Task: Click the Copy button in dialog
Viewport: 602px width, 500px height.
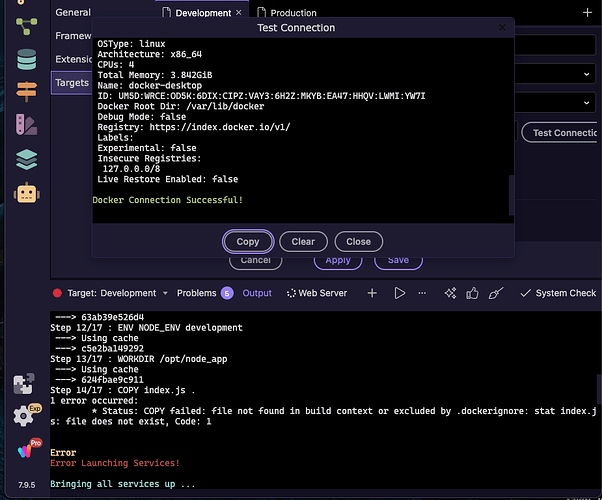Action: (248, 242)
